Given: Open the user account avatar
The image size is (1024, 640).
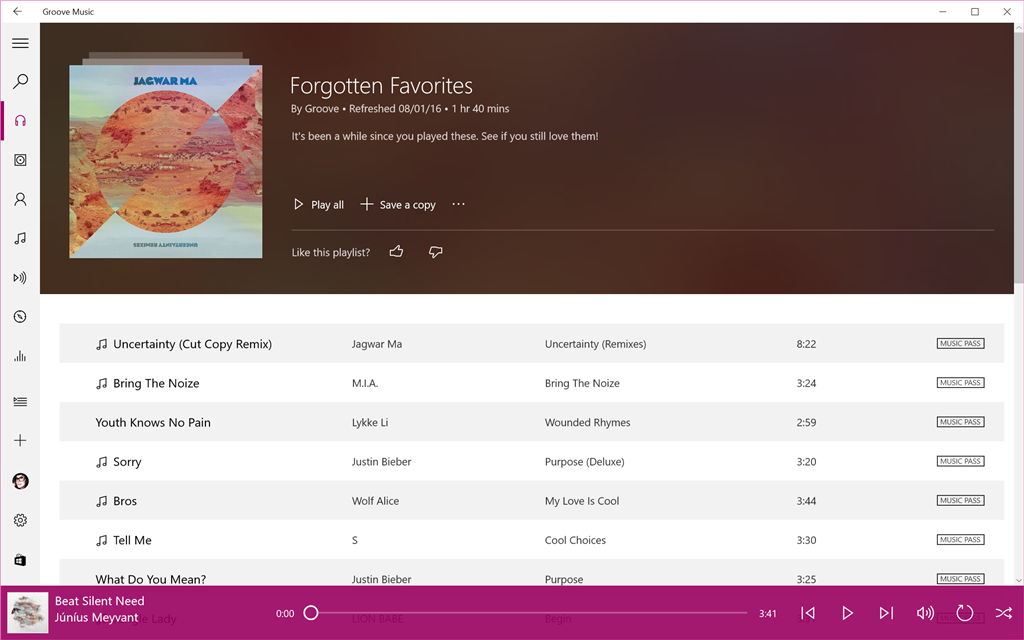Looking at the screenshot, I should coord(20,481).
